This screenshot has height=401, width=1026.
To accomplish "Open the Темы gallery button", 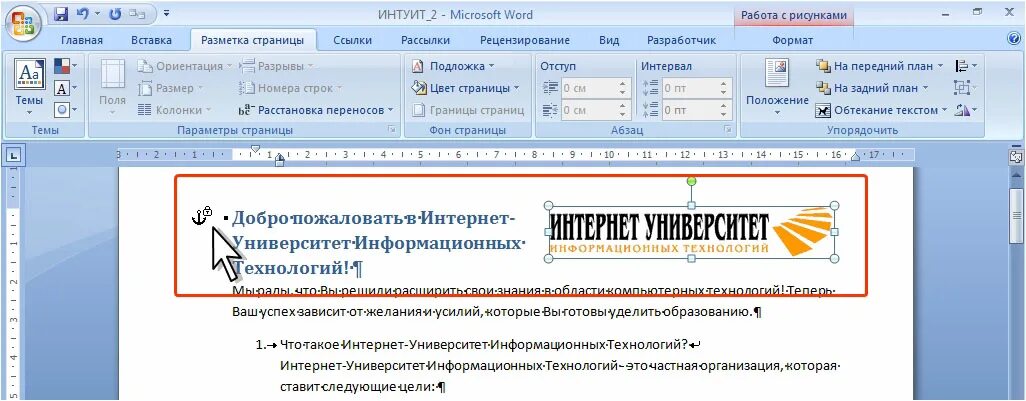I will click(x=29, y=88).
